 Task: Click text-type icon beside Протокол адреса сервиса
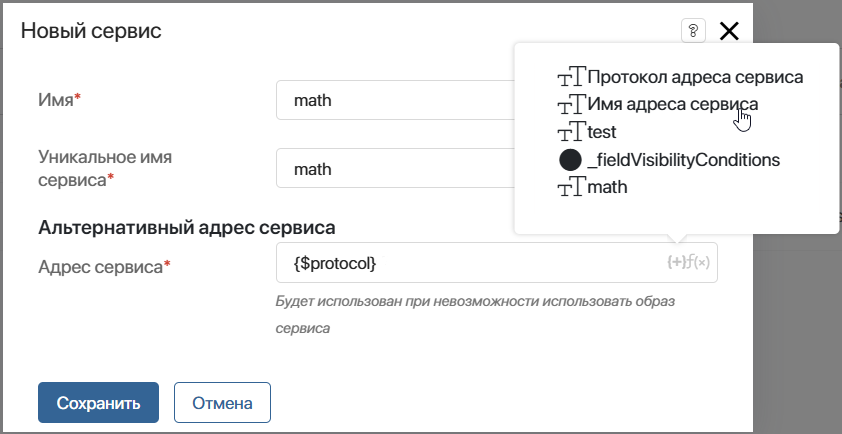[x=571, y=77]
